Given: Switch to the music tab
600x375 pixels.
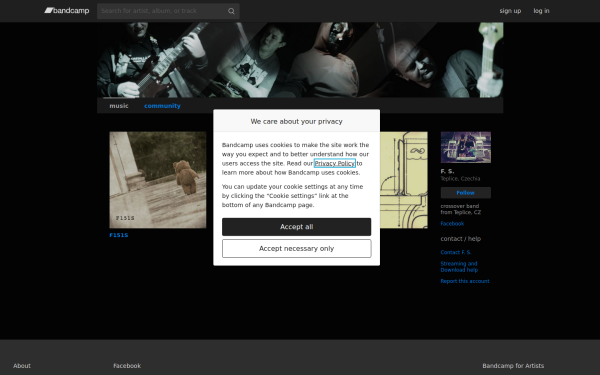Looking at the screenshot, I should [119, 106].
